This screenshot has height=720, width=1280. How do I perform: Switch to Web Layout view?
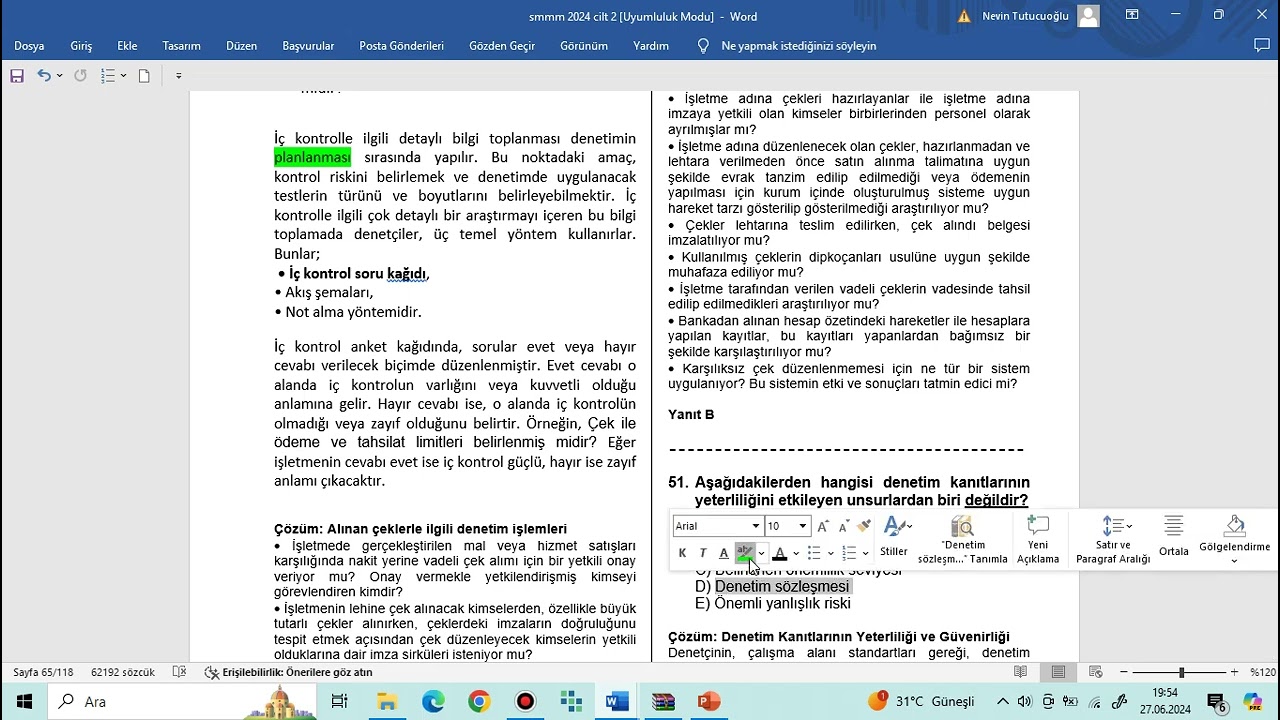[x=1096, y=672]
